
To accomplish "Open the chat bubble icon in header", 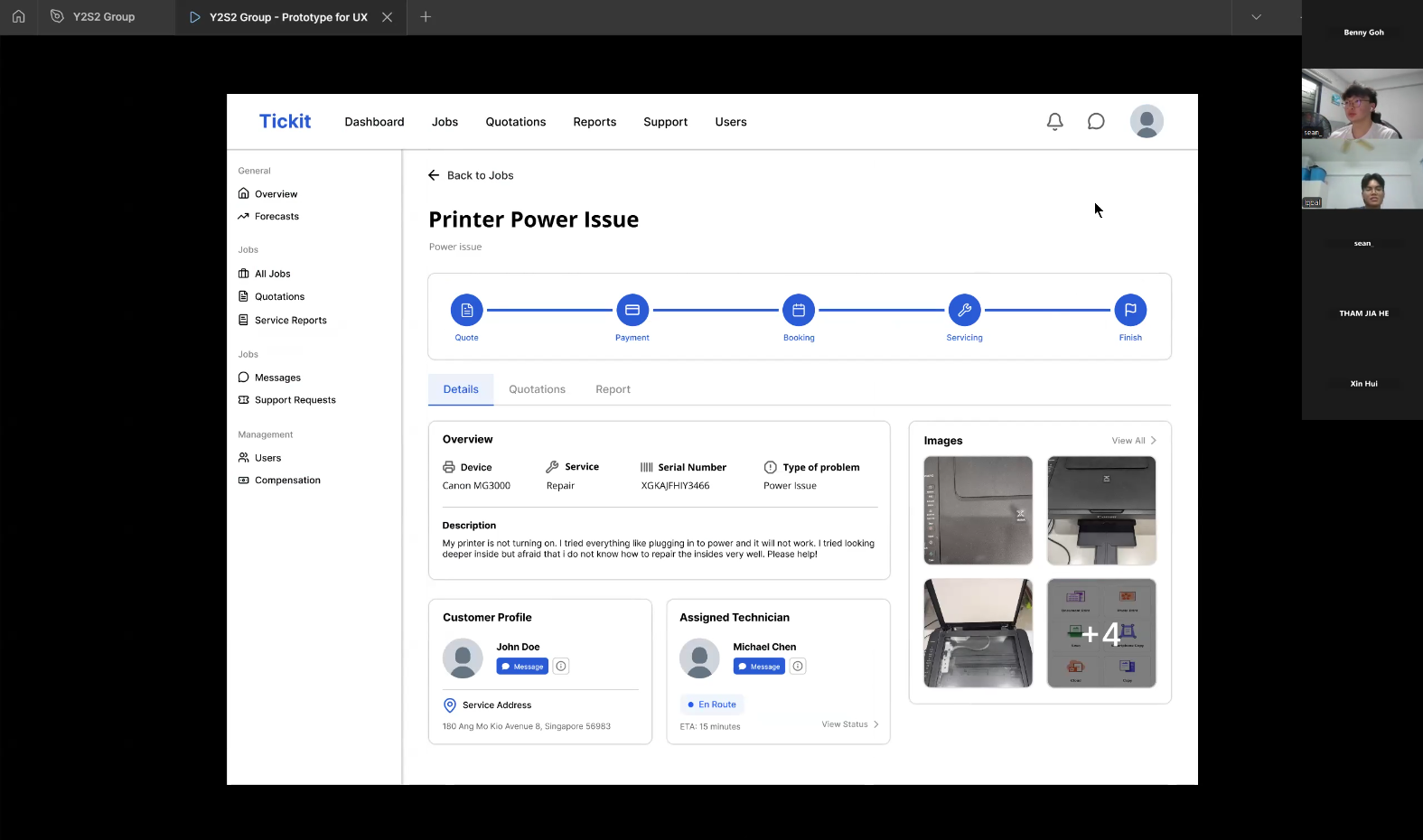I will point(1096,122).
